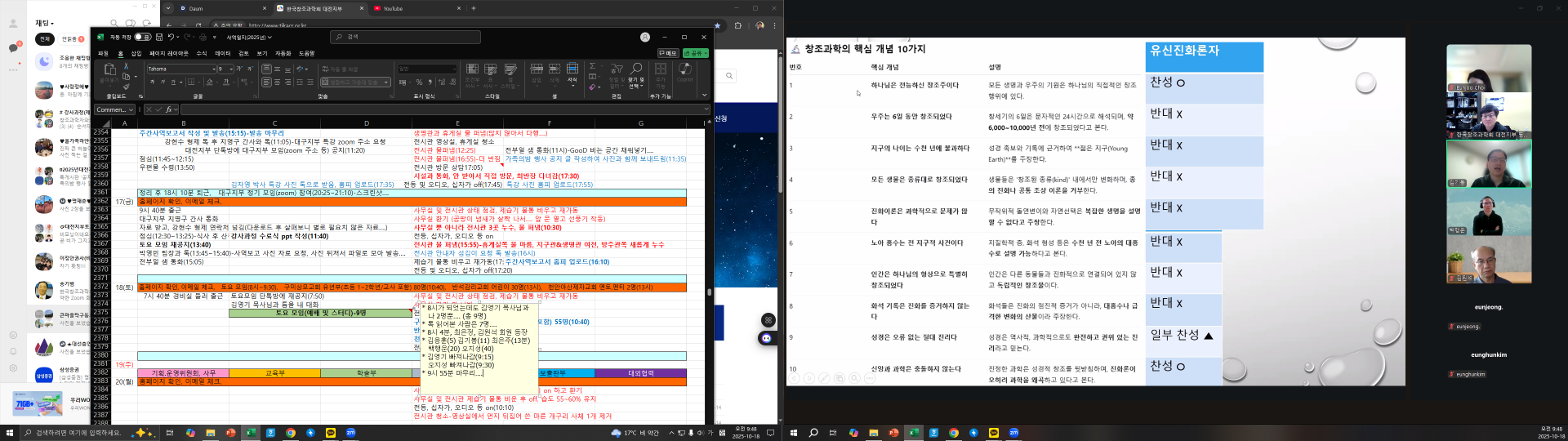Open the KakaoTalk chats sidebar icon
Image resolution: width=1568 pixels, height=441 pixels.
(x=13, y=48)
